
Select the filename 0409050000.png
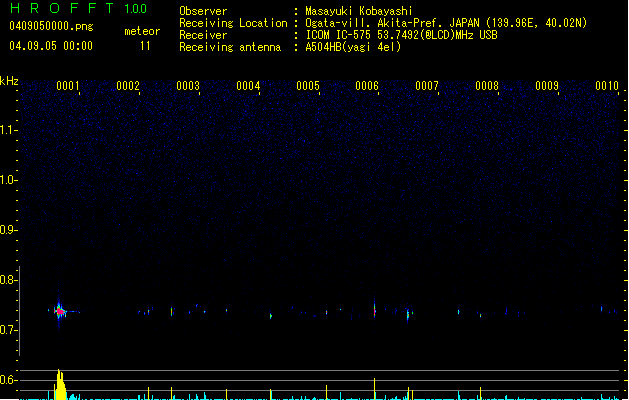click(51, 26)
